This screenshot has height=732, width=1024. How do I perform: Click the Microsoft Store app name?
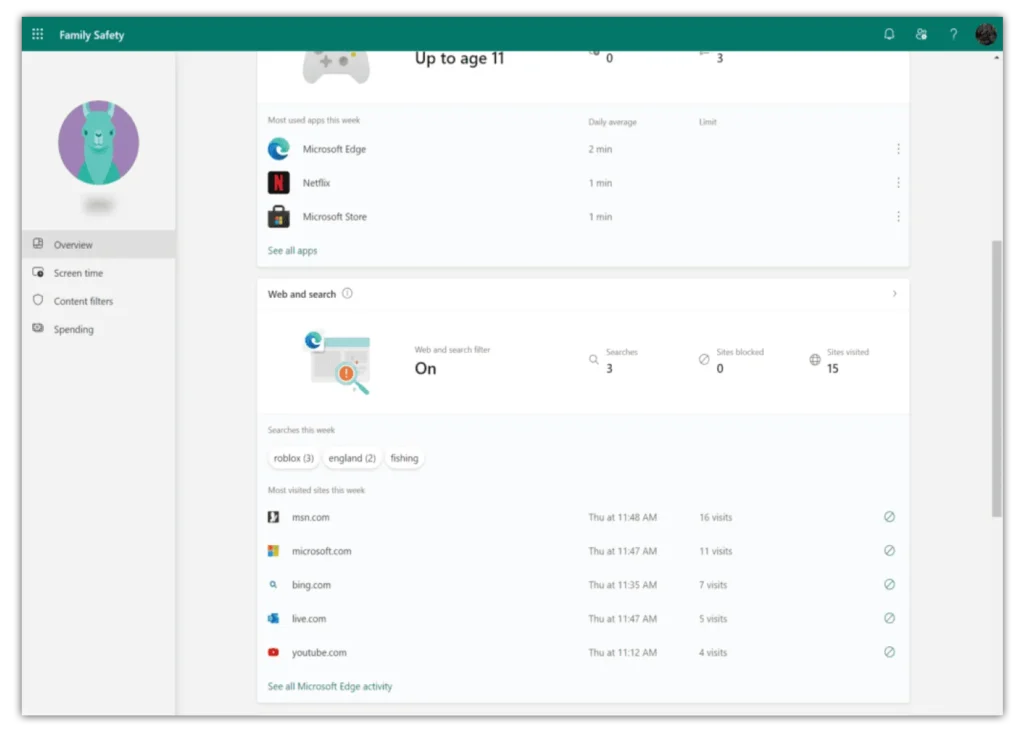pos(335,217)
